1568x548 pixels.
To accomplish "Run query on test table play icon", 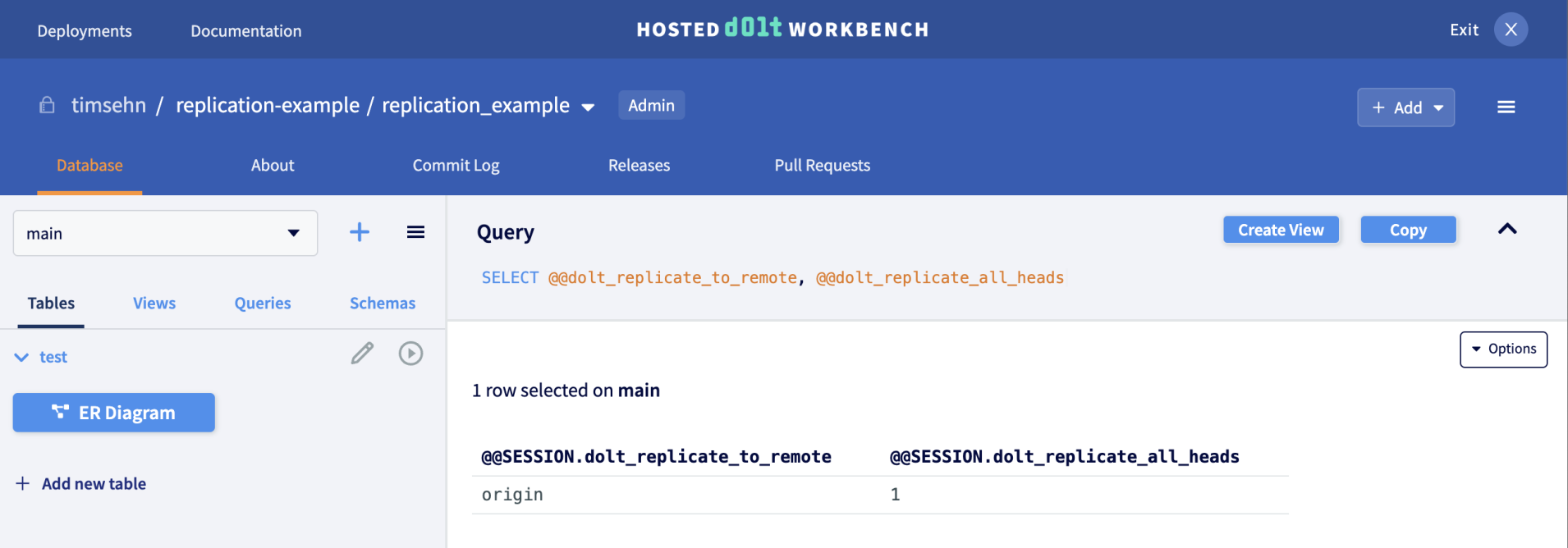I will coord(410,354).
